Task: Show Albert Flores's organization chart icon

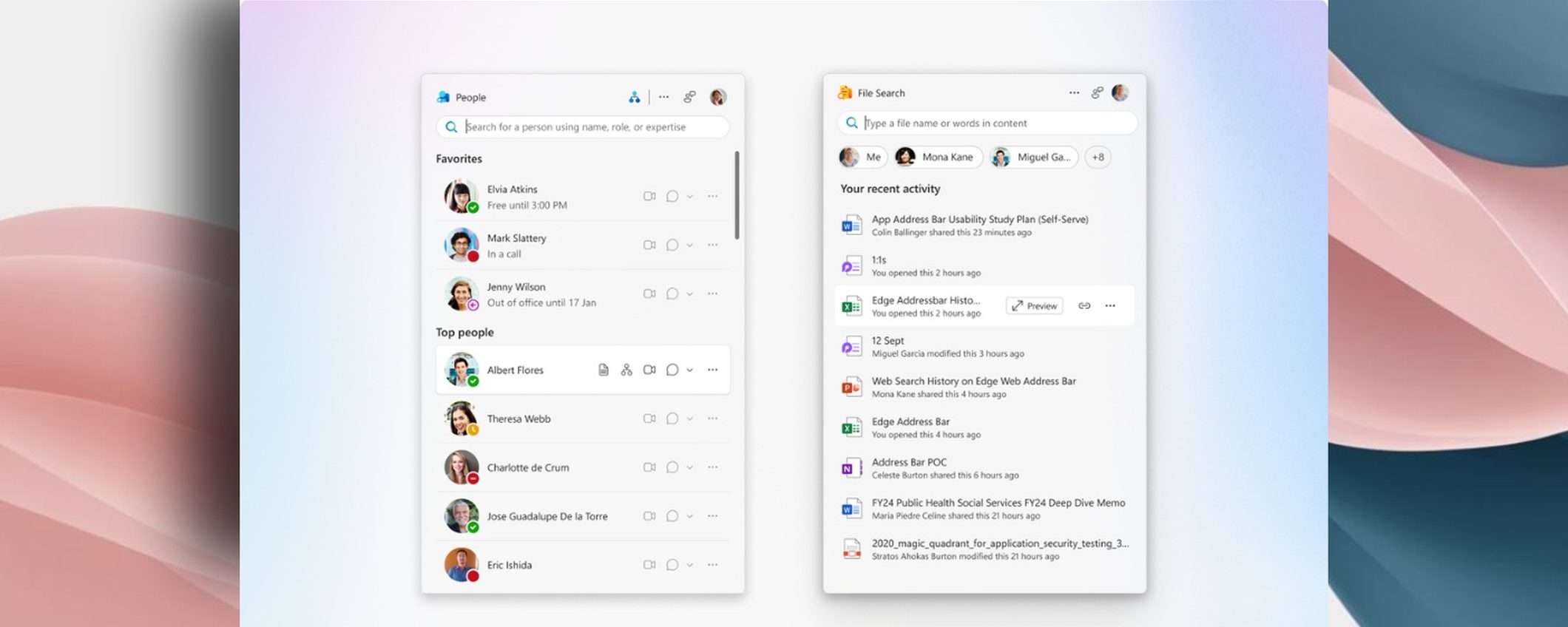Action: 626,370
